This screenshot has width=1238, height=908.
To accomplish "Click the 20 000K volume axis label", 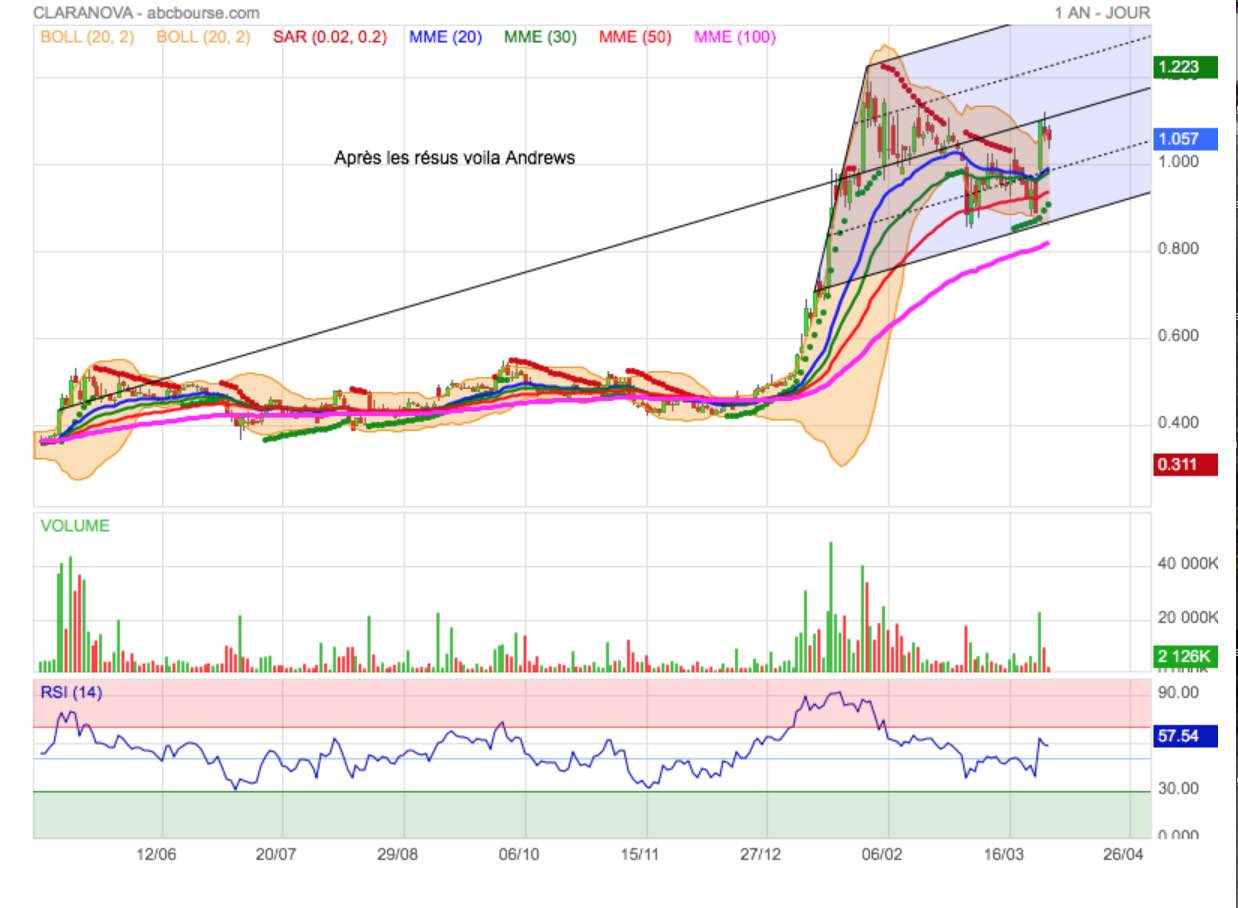I will 1189,618.
